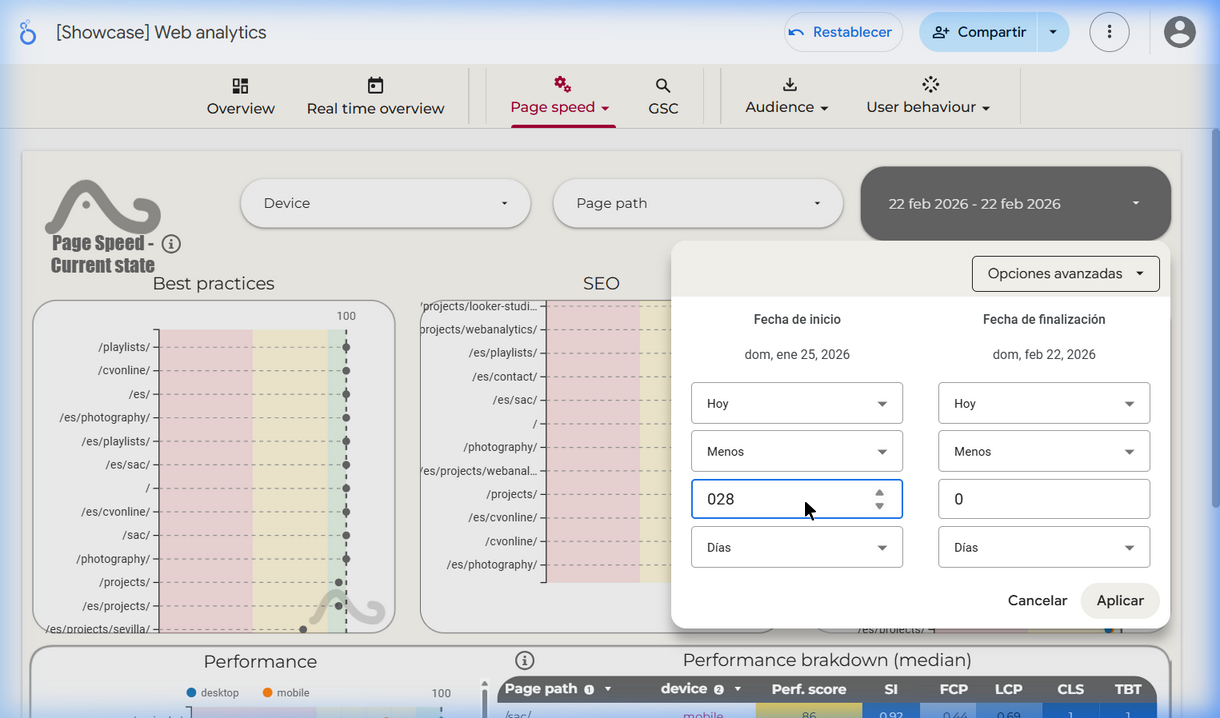Open the end date Hoy dropdown
1220x718 pixels.
pos(1044,403)
